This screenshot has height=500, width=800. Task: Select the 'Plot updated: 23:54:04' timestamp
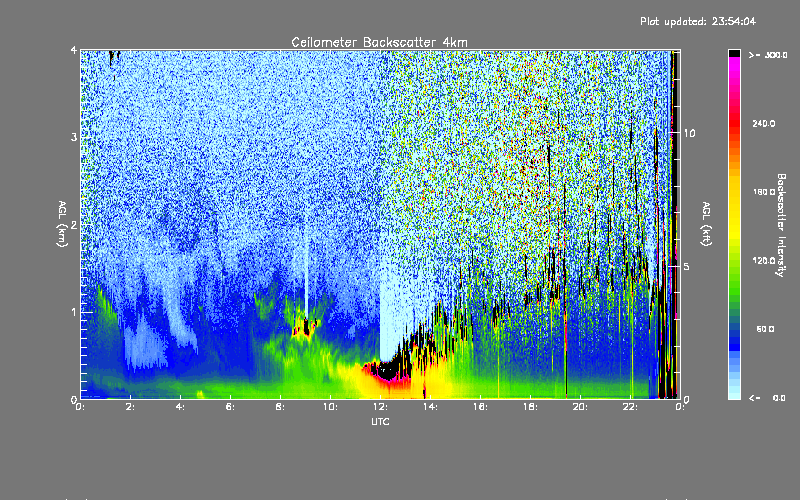point(698,21)
